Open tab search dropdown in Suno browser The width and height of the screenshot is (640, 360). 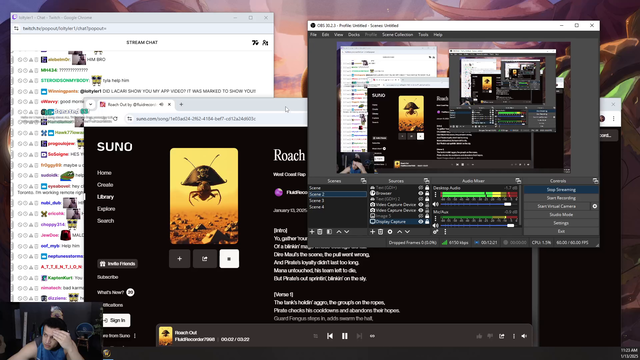[x=91, y=104]
